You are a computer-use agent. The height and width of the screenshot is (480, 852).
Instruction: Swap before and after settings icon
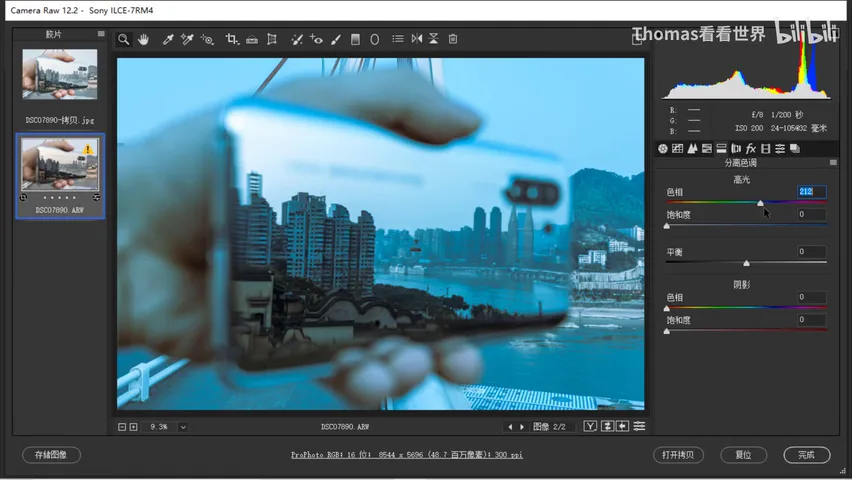coord(607,426)
